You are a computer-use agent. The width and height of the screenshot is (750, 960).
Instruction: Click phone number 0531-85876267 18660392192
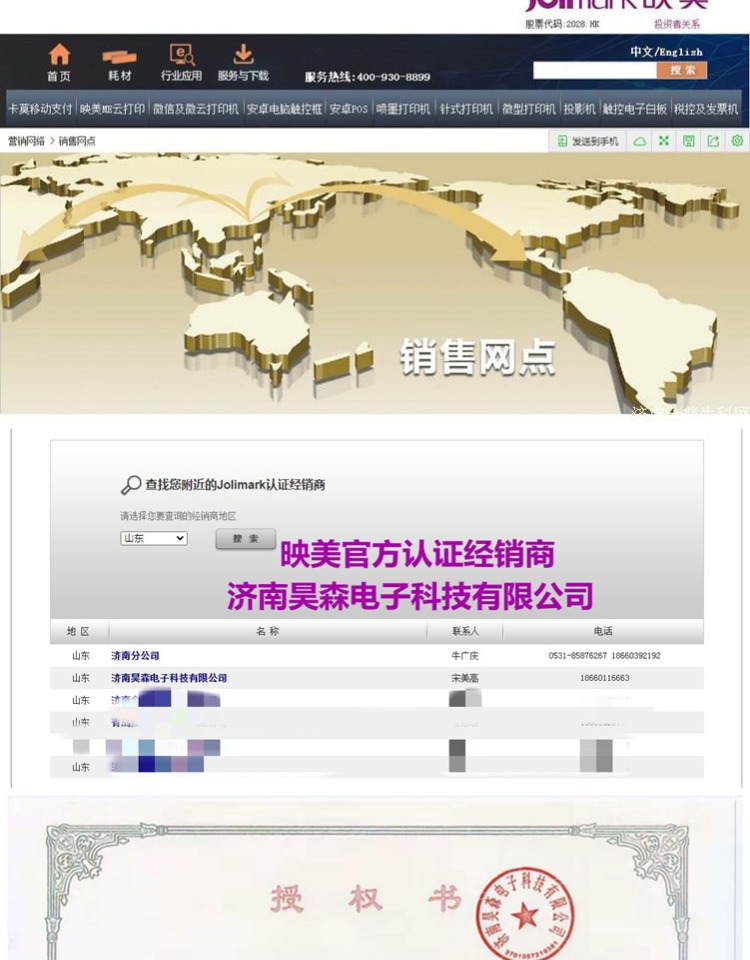pyautogui.click(x=604, y=656)
